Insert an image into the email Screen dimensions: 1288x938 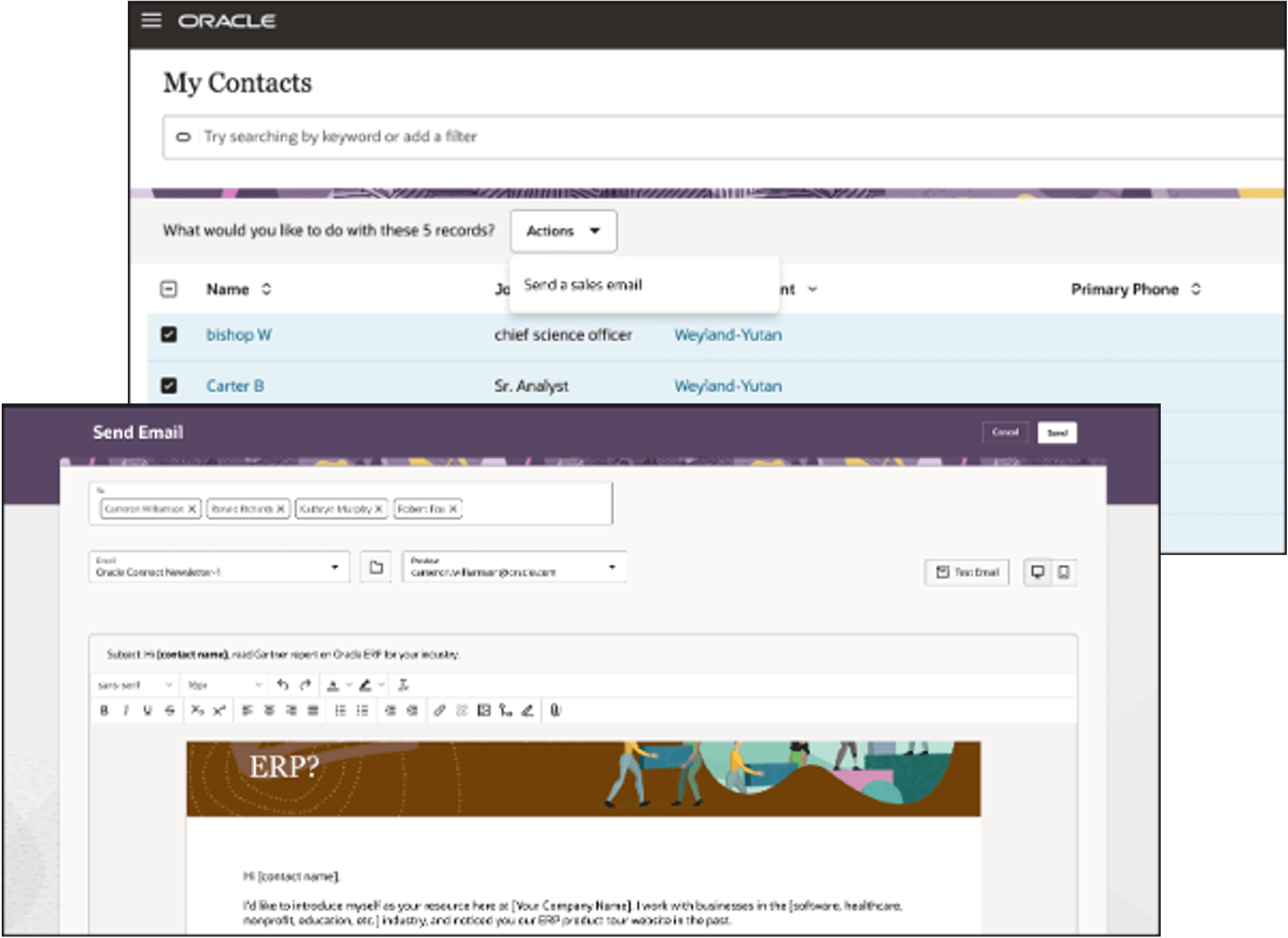484,710
